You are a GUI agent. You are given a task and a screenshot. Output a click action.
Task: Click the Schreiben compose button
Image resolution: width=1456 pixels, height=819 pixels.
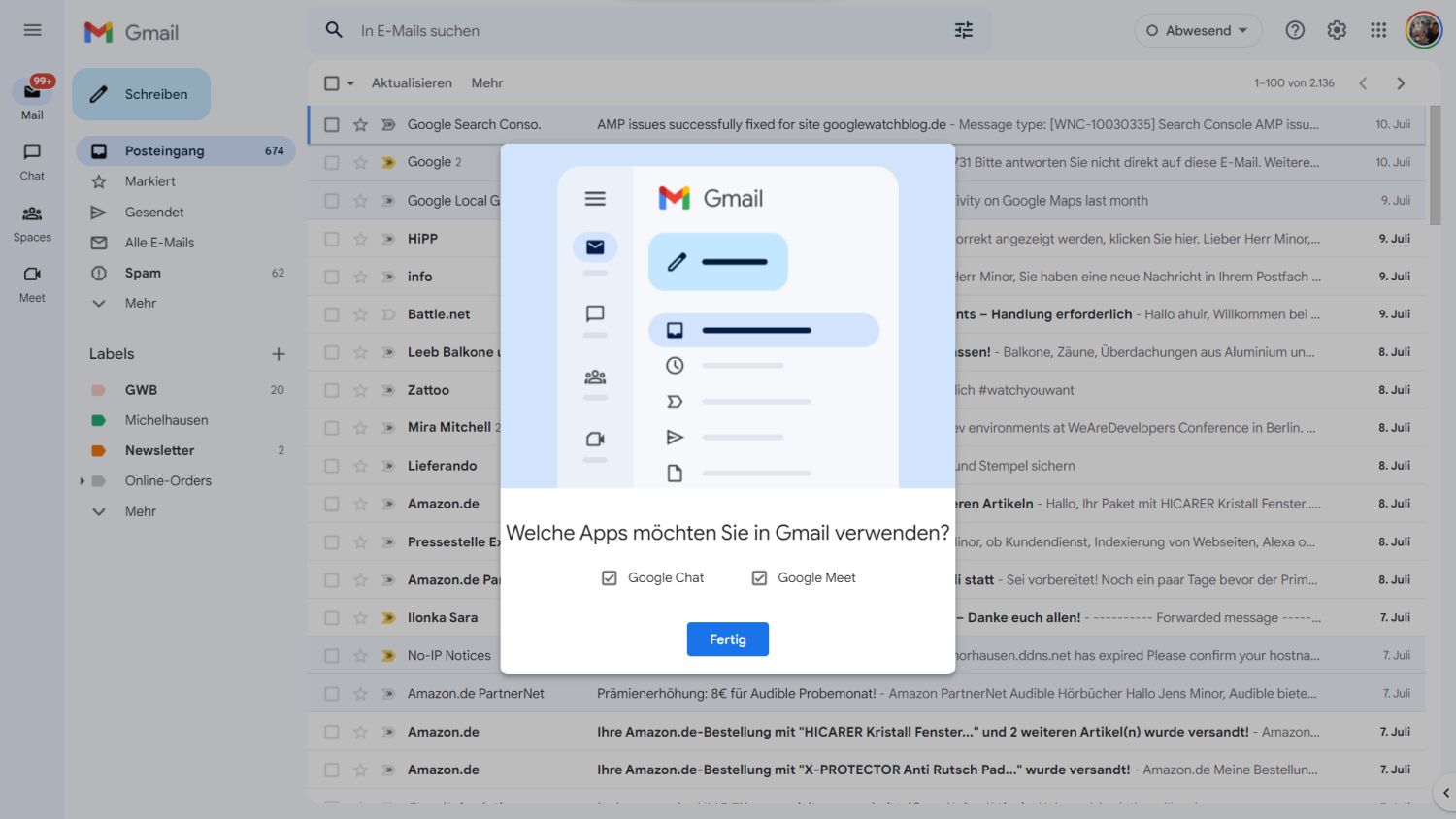click(142, 94)
